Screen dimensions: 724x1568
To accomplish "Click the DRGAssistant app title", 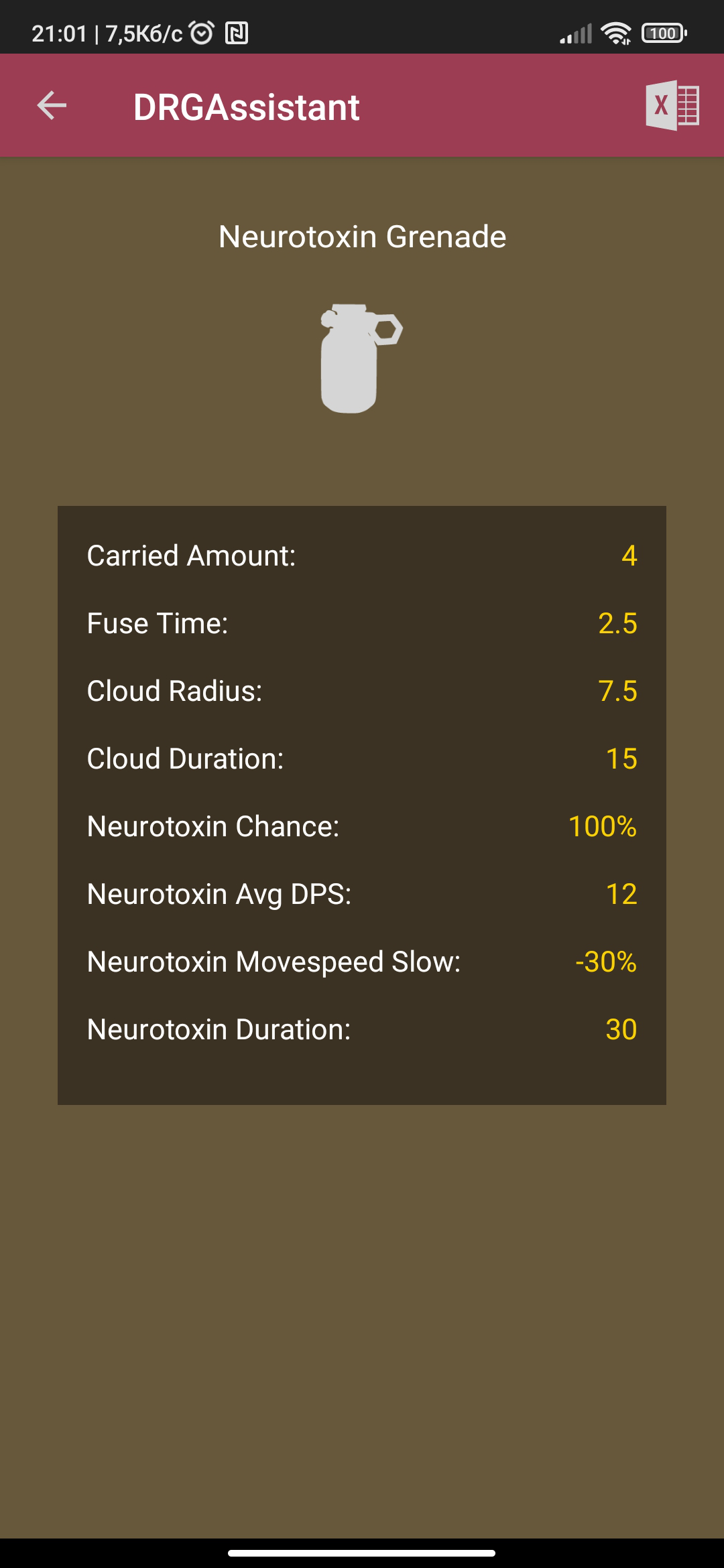I will coord(246,107).
